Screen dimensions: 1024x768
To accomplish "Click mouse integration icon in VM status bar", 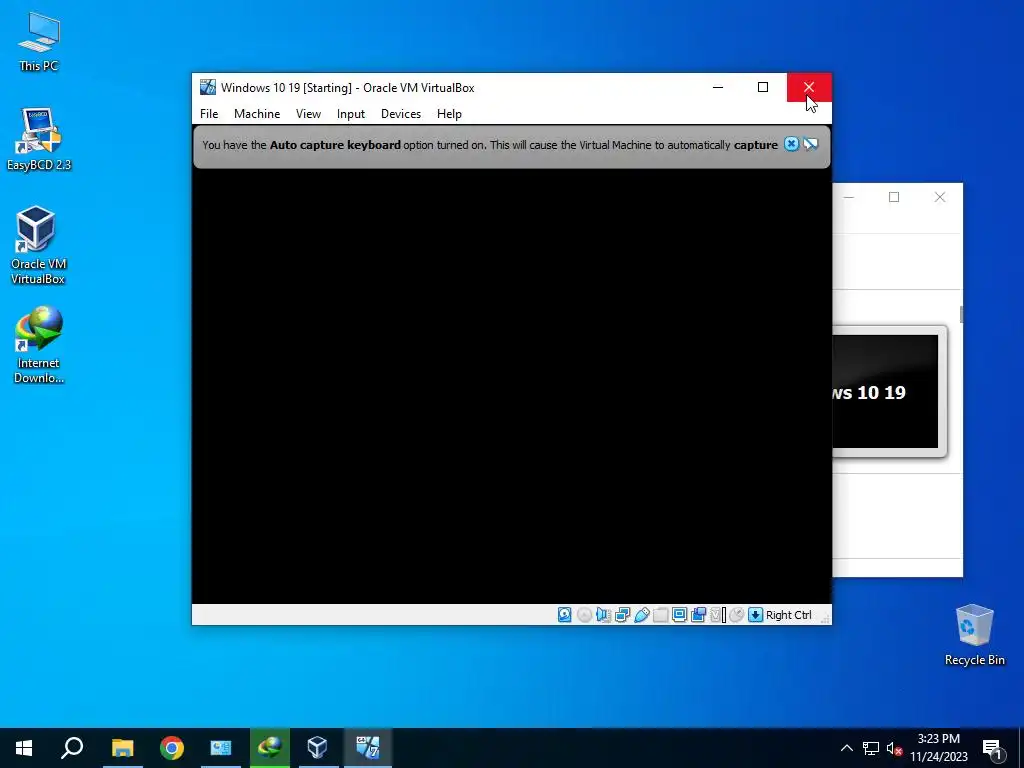I will [737, 615].
